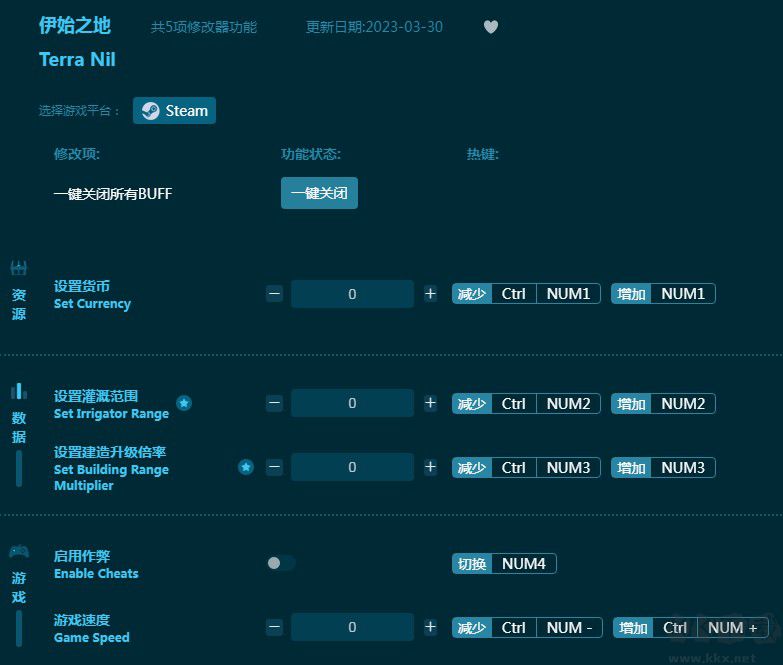Click NUM1 key in Set Currency increase hotkey
This screenshot has width=783, height=665.
tap(683, 294)
